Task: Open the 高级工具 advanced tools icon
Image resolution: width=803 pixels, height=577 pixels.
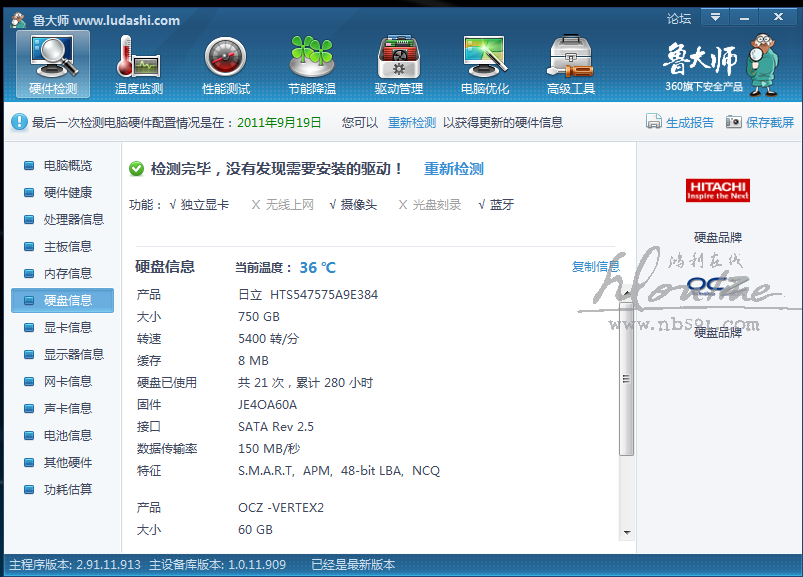Action: (570, 63)
